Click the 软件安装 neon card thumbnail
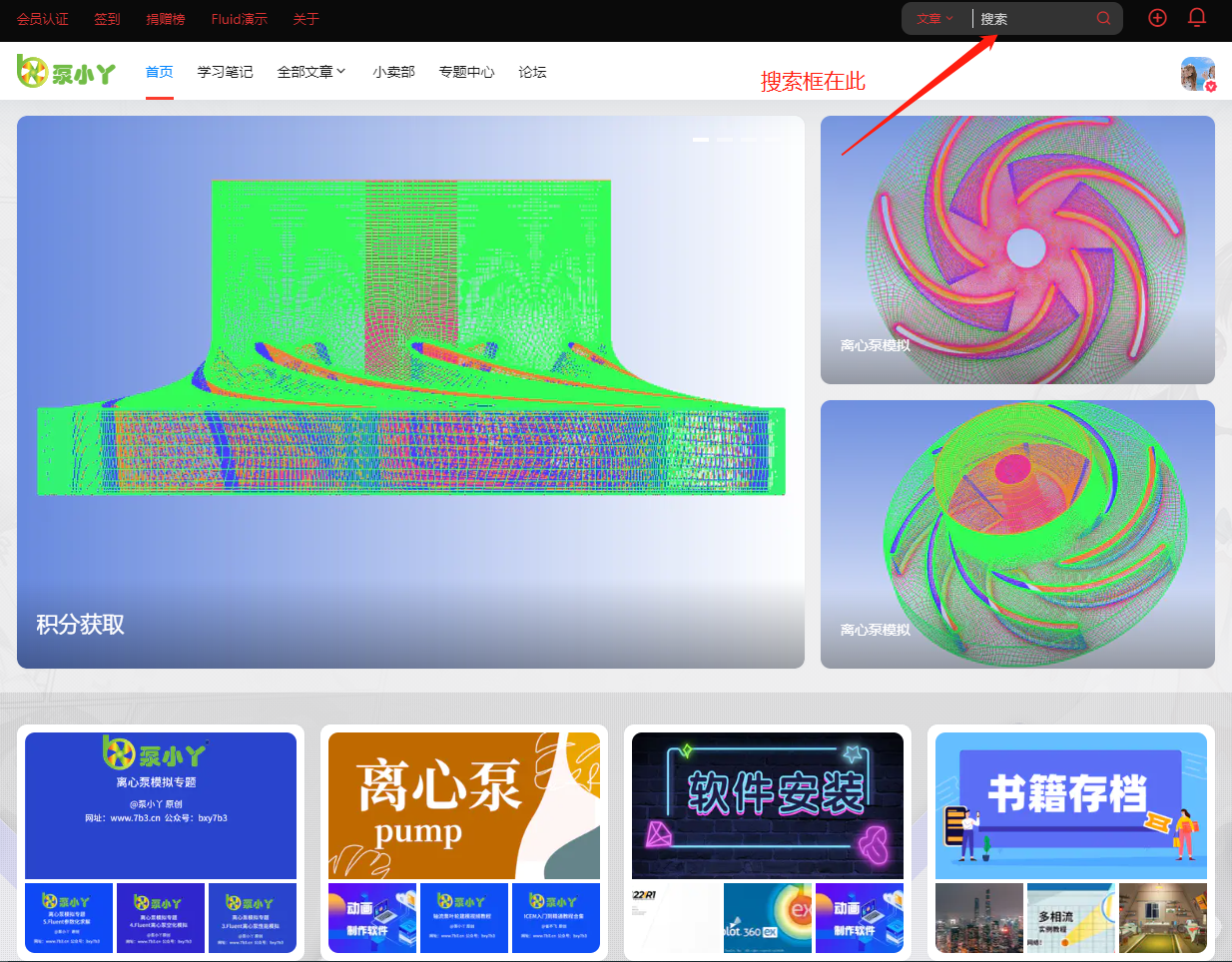1232x962 pixels. click(767, 805)
